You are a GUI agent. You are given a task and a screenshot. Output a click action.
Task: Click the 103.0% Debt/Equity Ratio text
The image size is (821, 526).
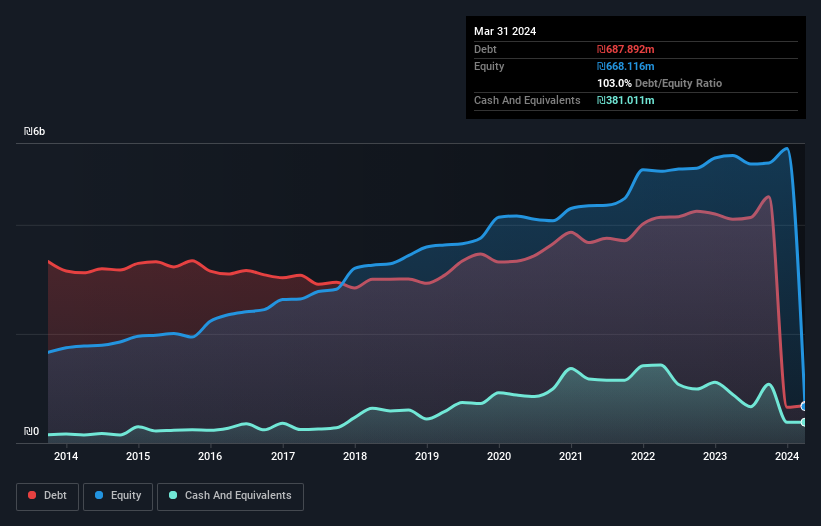tap(659, 83)
